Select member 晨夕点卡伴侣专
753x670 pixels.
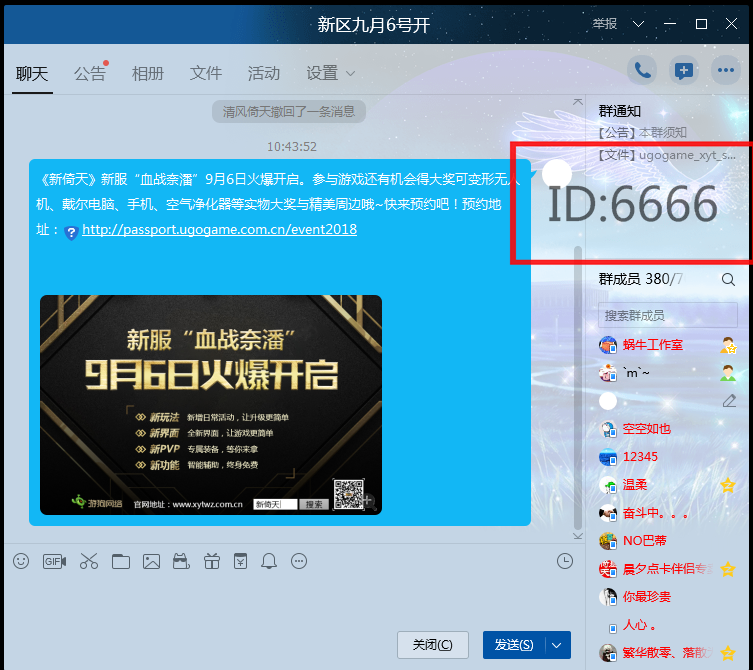pyautogui.click(x=668, y=569)
